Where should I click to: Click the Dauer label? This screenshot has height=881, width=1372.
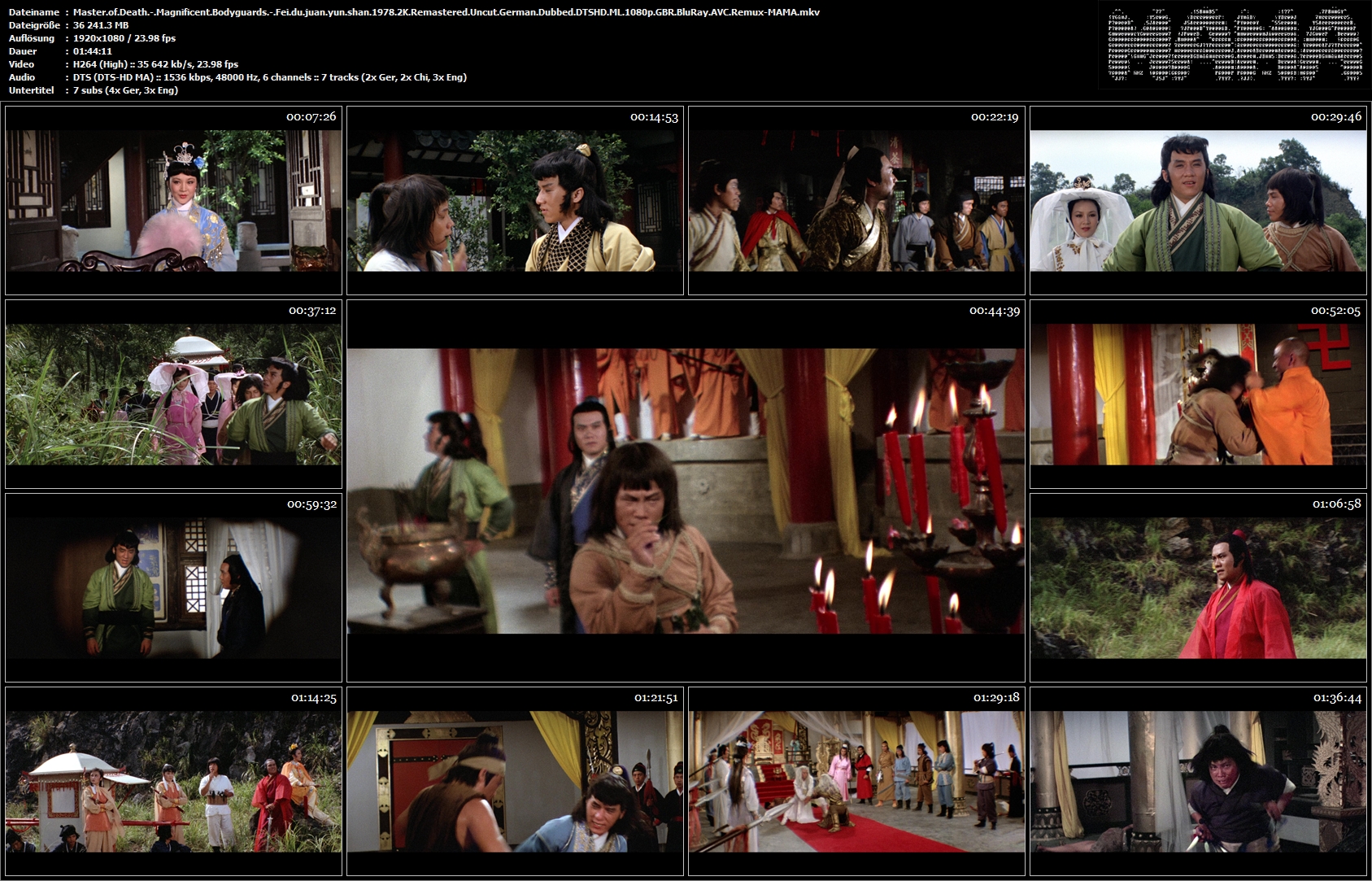(x=22, y=51)
